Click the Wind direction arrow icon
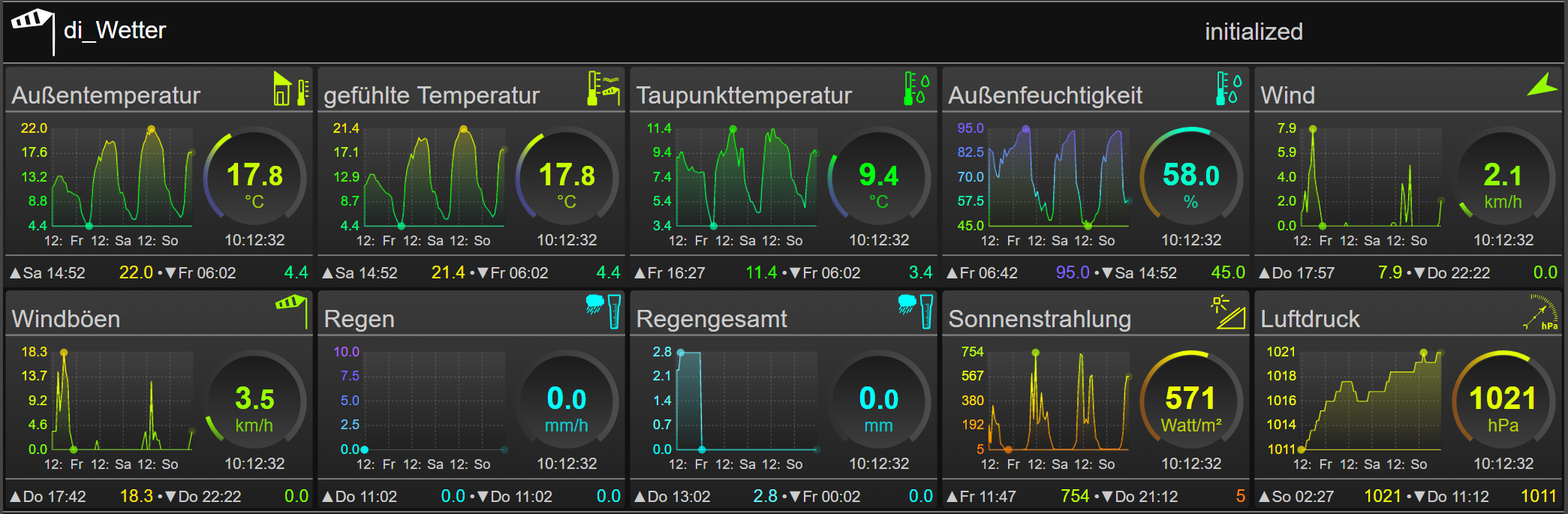The image size is (1568, 514). (x=1542, y=85)
